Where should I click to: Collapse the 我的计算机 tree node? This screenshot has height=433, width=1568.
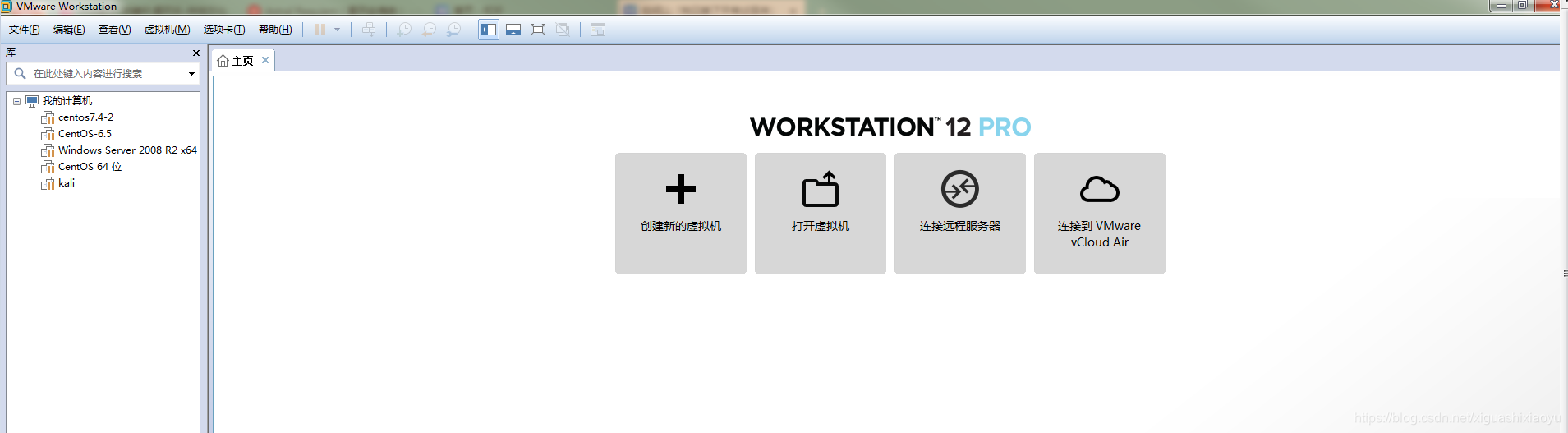click(x=16, y=101)
